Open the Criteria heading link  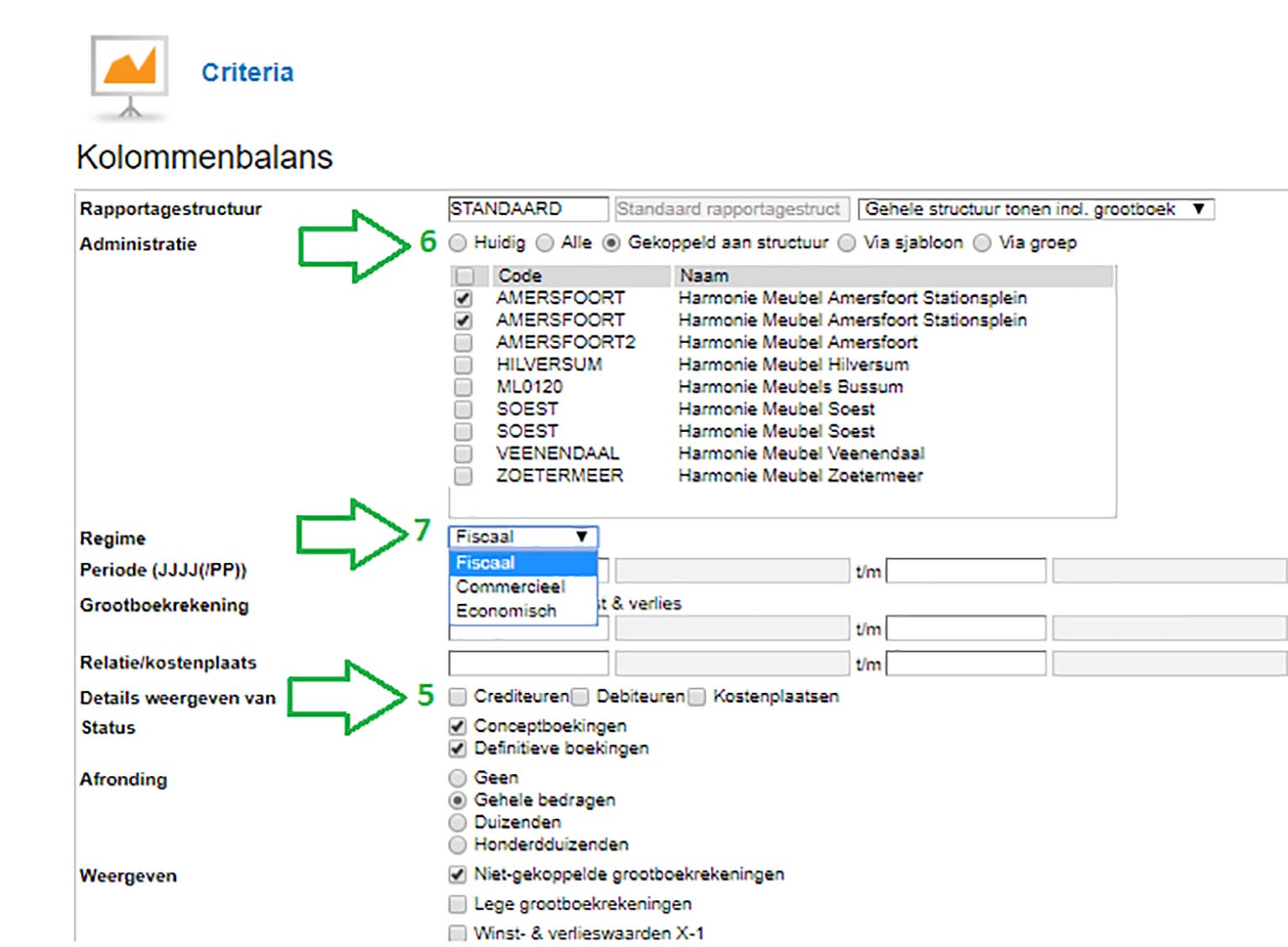point(247,73)
